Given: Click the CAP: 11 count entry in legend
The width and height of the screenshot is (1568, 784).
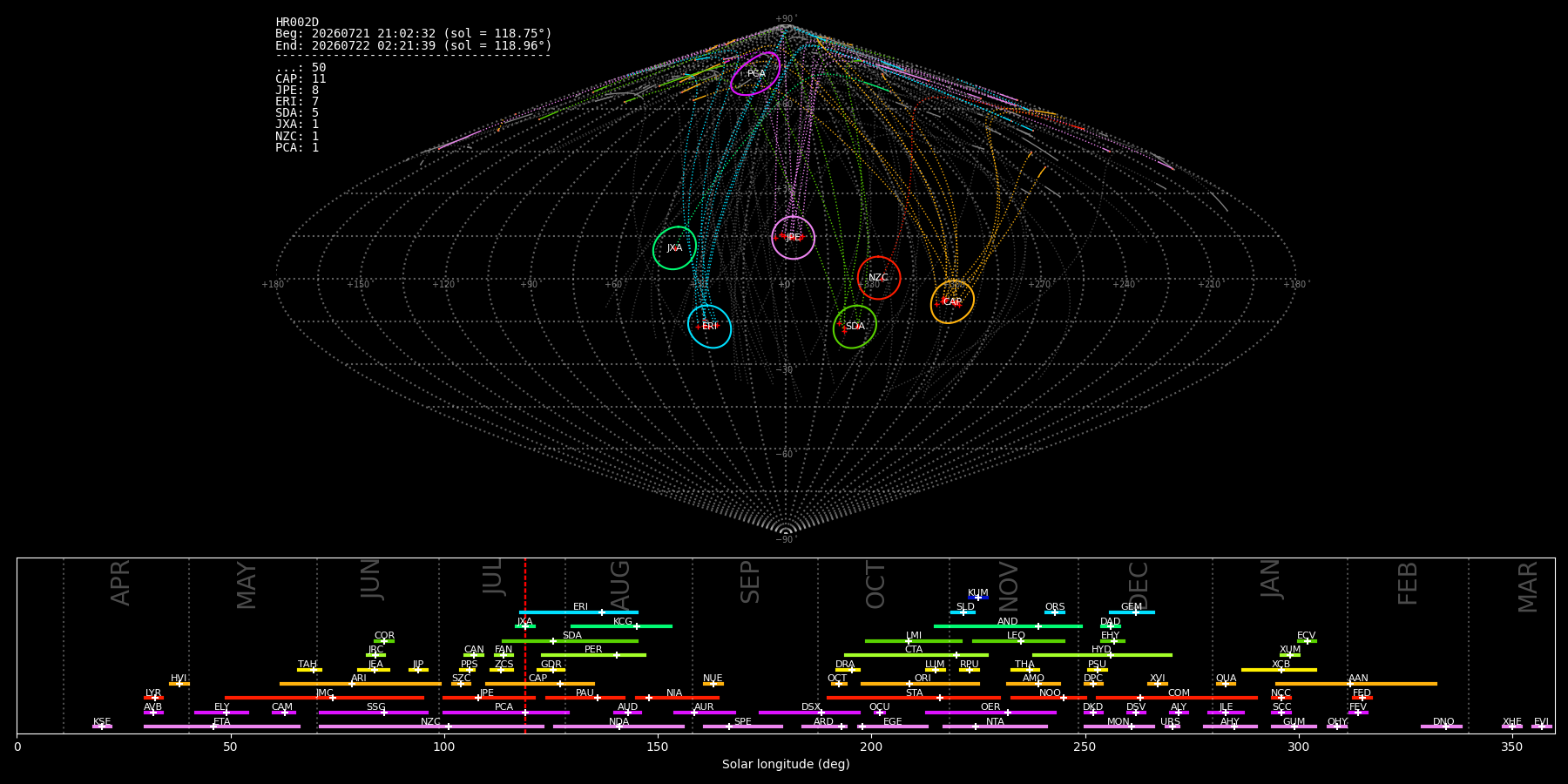Looking at the screenshot, I should pos(301,79).
